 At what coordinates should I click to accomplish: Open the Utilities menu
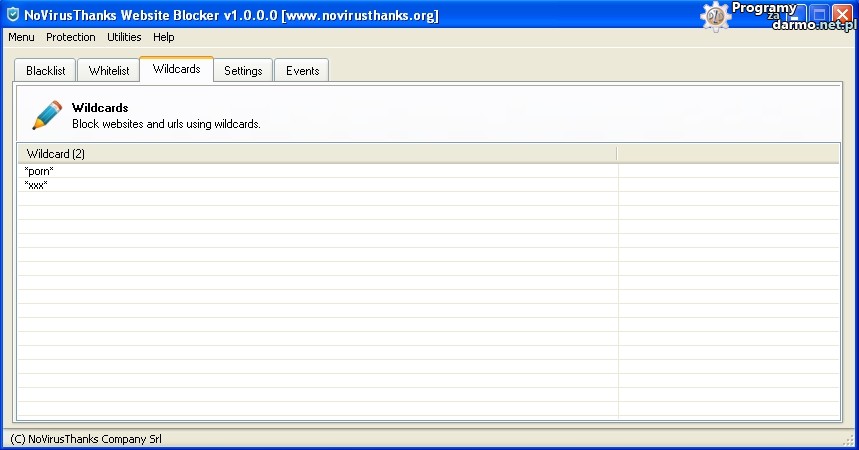click(125, 37)
